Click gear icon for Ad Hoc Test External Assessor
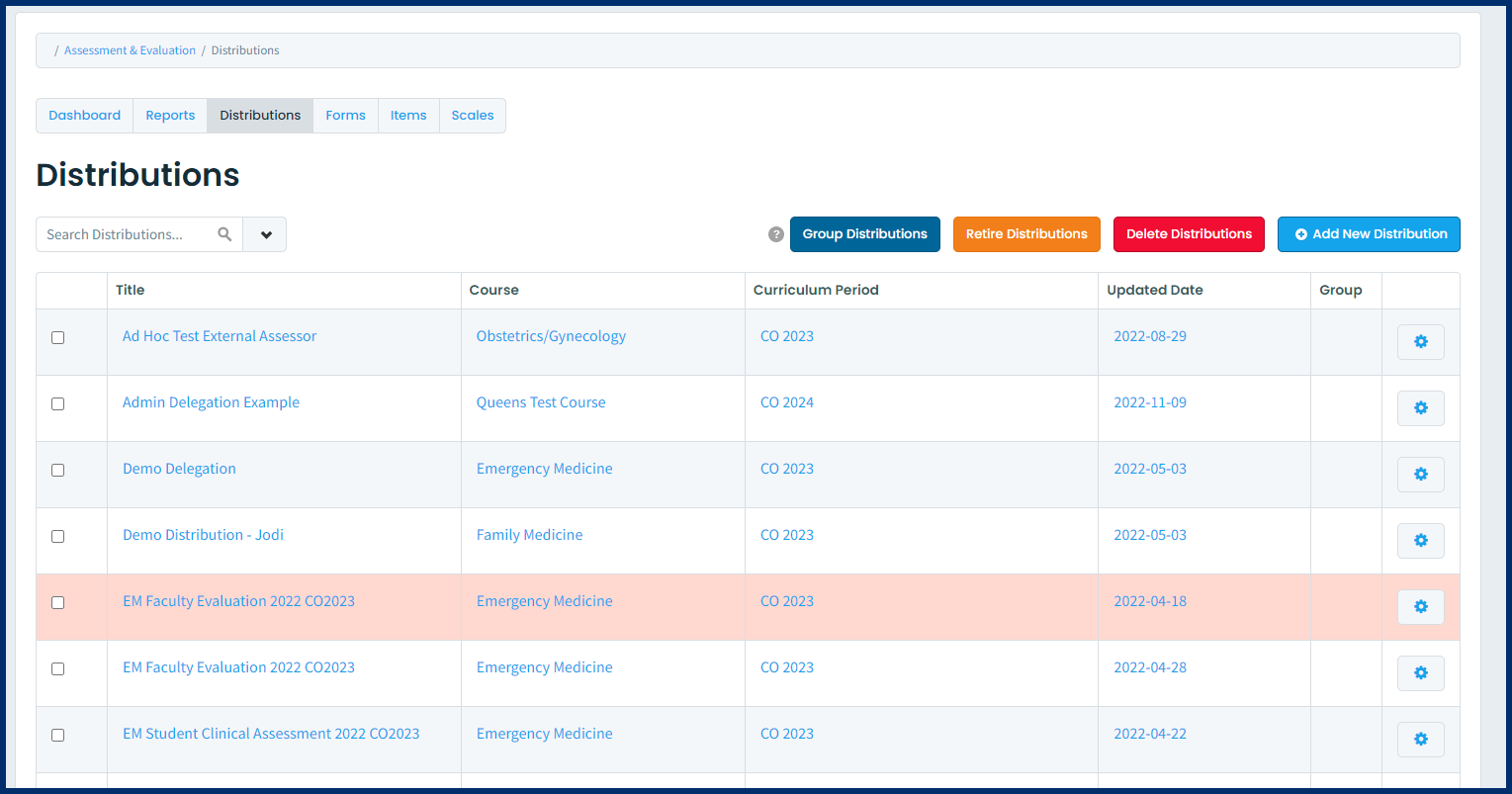The image size is (1512, 794). 1420,342
